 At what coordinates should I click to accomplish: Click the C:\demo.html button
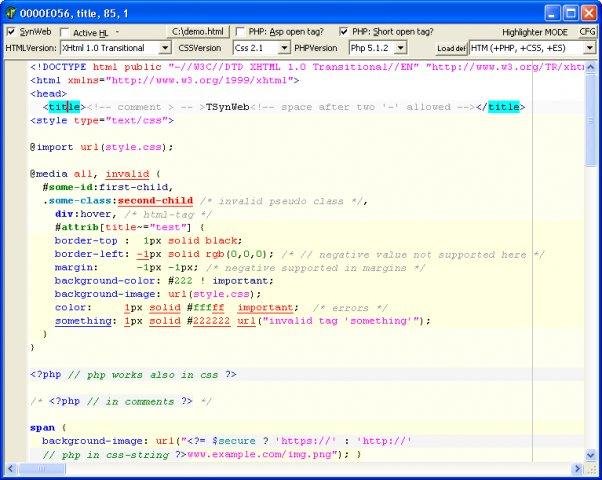pyautogui.click(x=198, y=31)
